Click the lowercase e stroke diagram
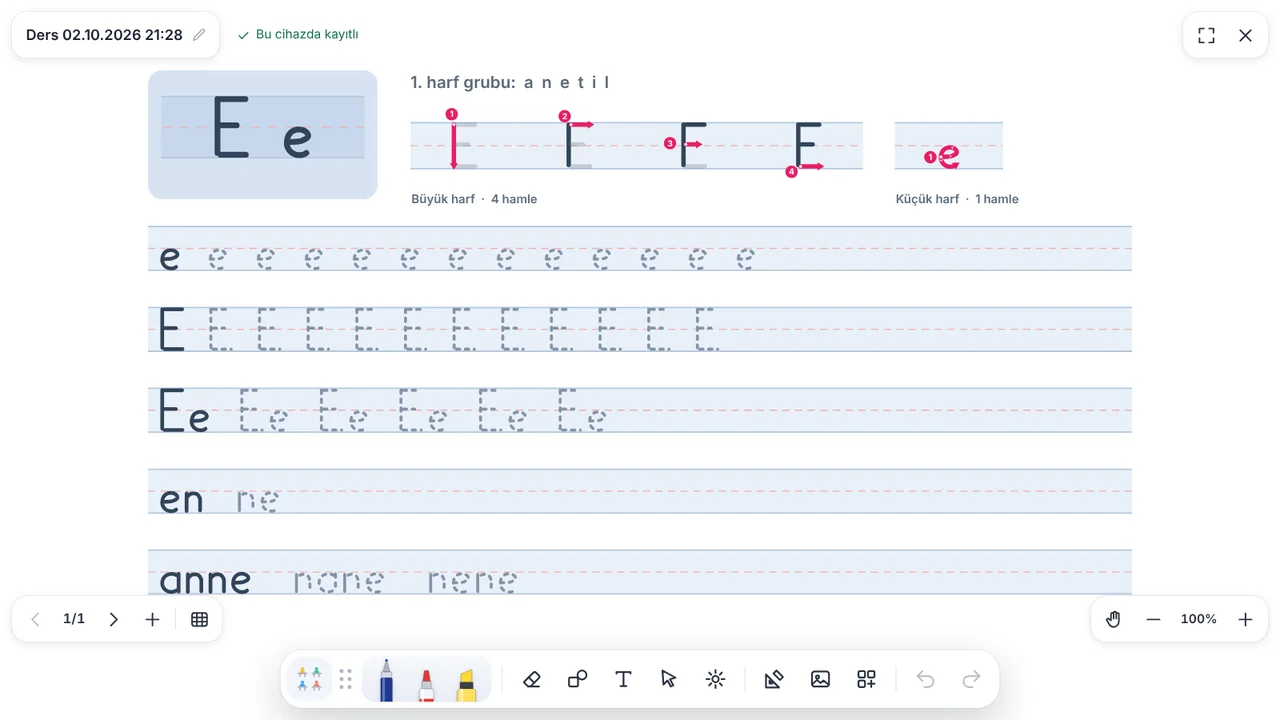 click(x=949, y=146)
